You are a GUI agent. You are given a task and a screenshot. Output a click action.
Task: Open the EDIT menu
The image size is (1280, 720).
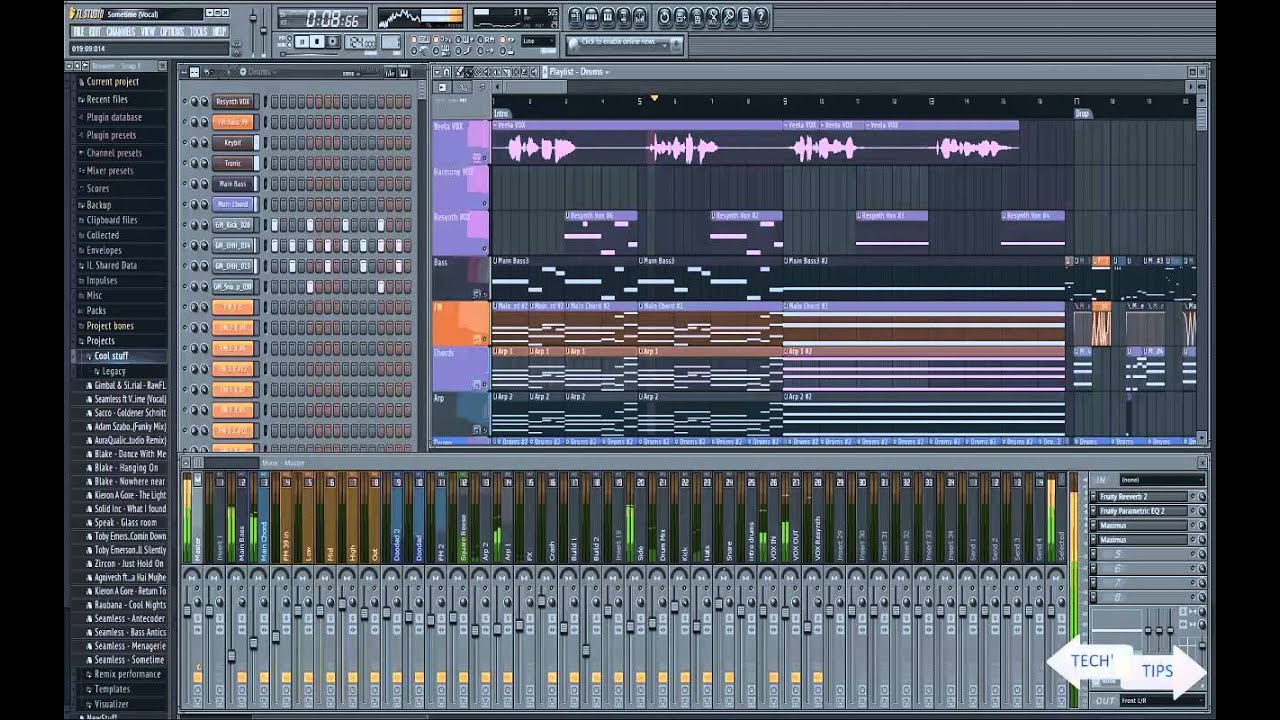click(x=94, y=32)
